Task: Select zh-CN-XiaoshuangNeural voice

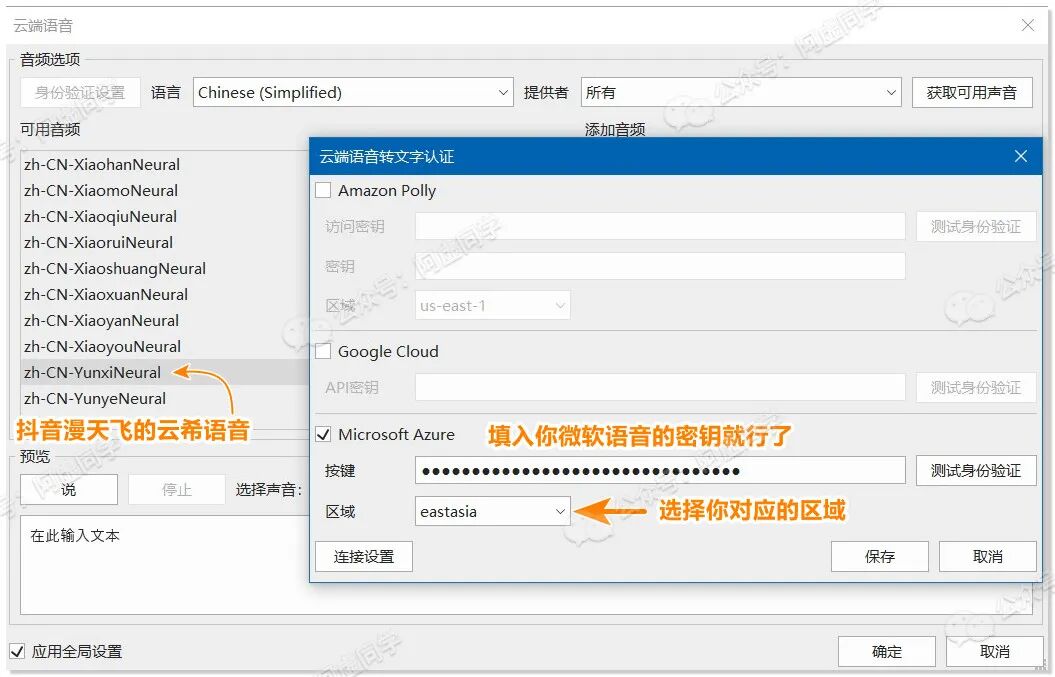Action: pyautogui.click(x=115, y=269)
